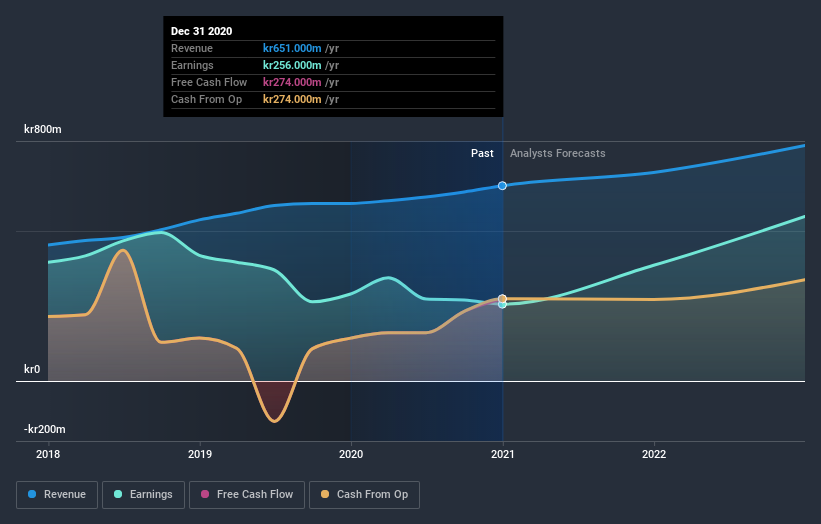Select the Cash From Op marker at 2021

click(x=502, y=299)
